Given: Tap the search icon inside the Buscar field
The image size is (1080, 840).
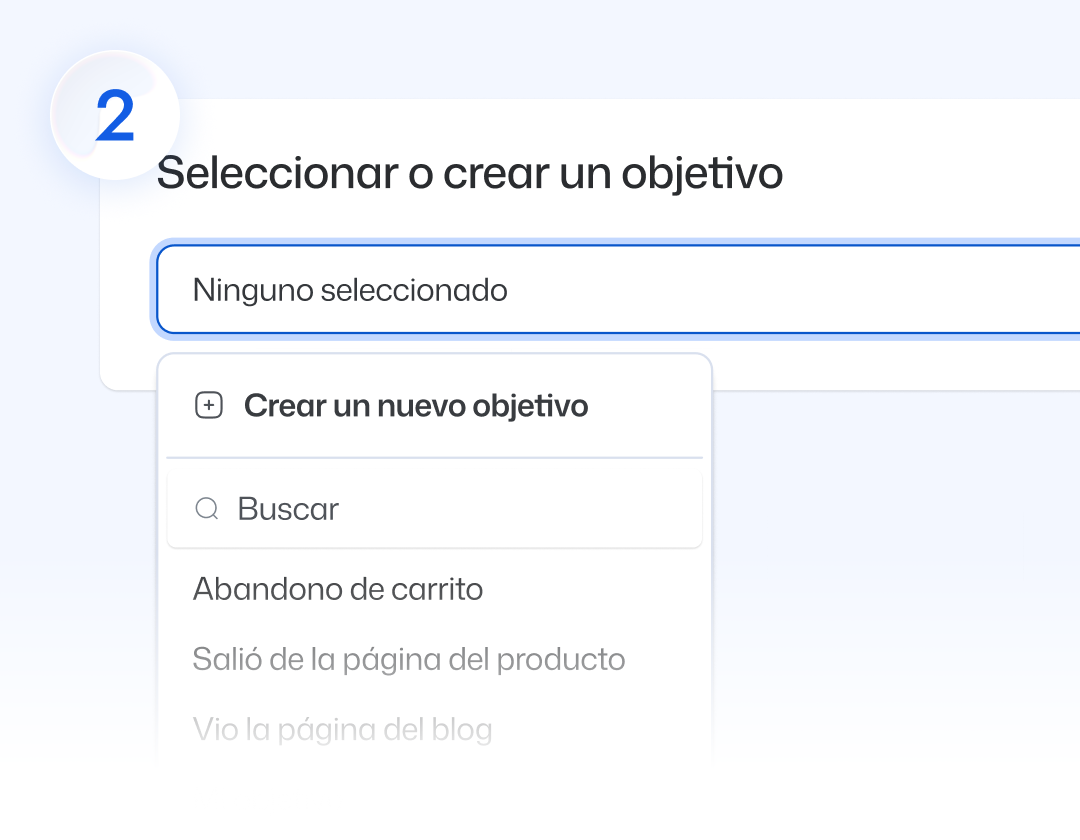Looking at the screenshot, I should (207, 509).
